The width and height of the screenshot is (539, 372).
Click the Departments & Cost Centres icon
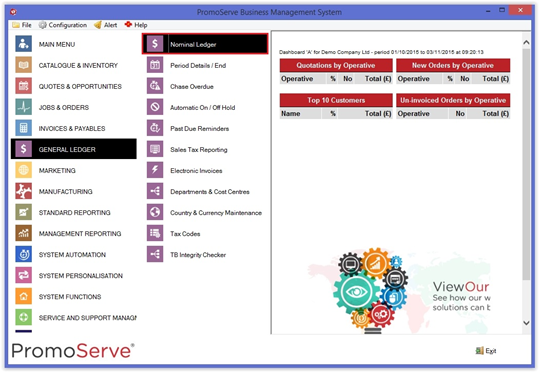tap(155, 191)
